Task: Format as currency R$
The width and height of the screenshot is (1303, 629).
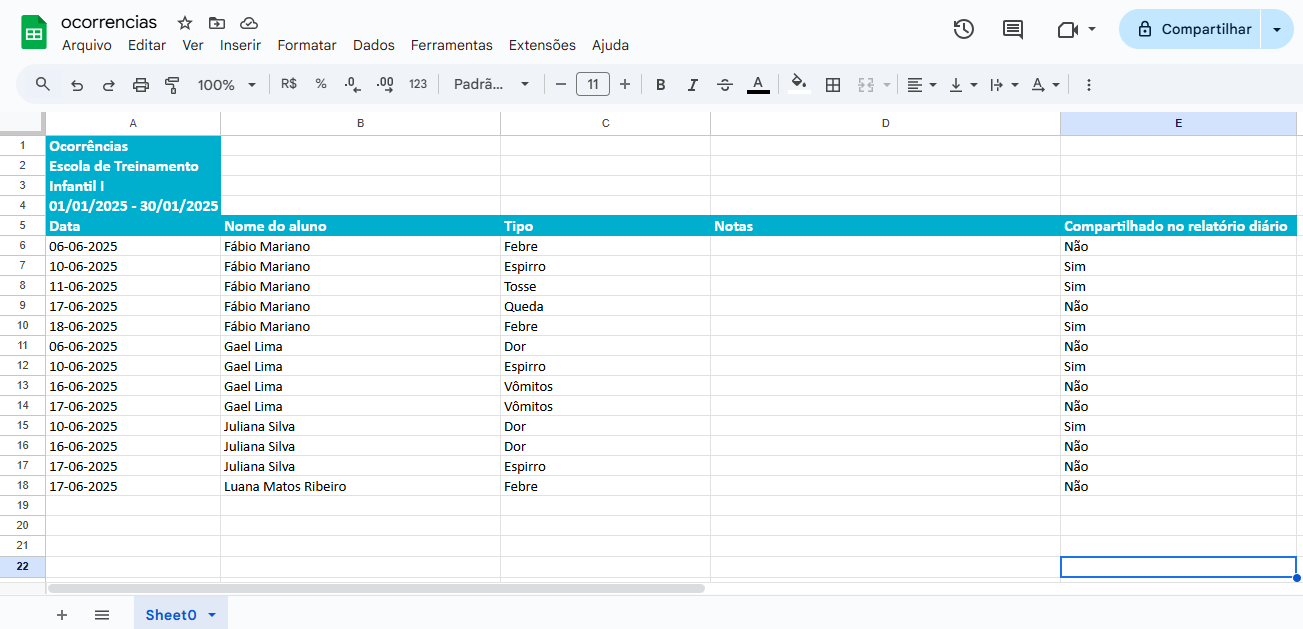Action: (x=289, y=84)
